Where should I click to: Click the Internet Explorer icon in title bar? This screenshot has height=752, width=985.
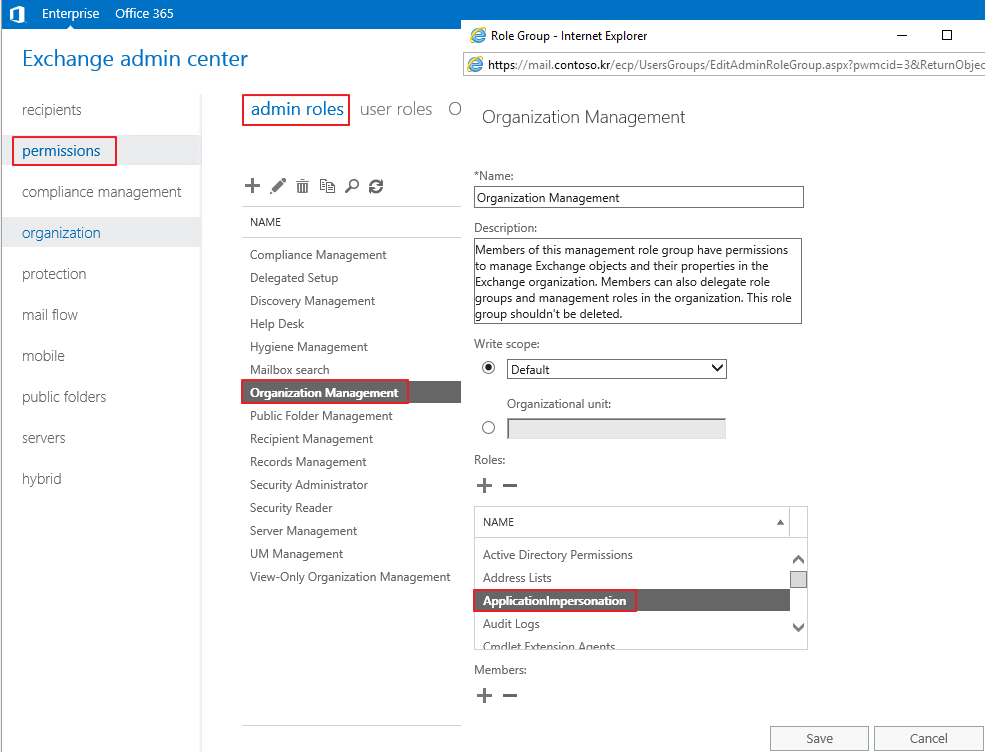point(478,35)
